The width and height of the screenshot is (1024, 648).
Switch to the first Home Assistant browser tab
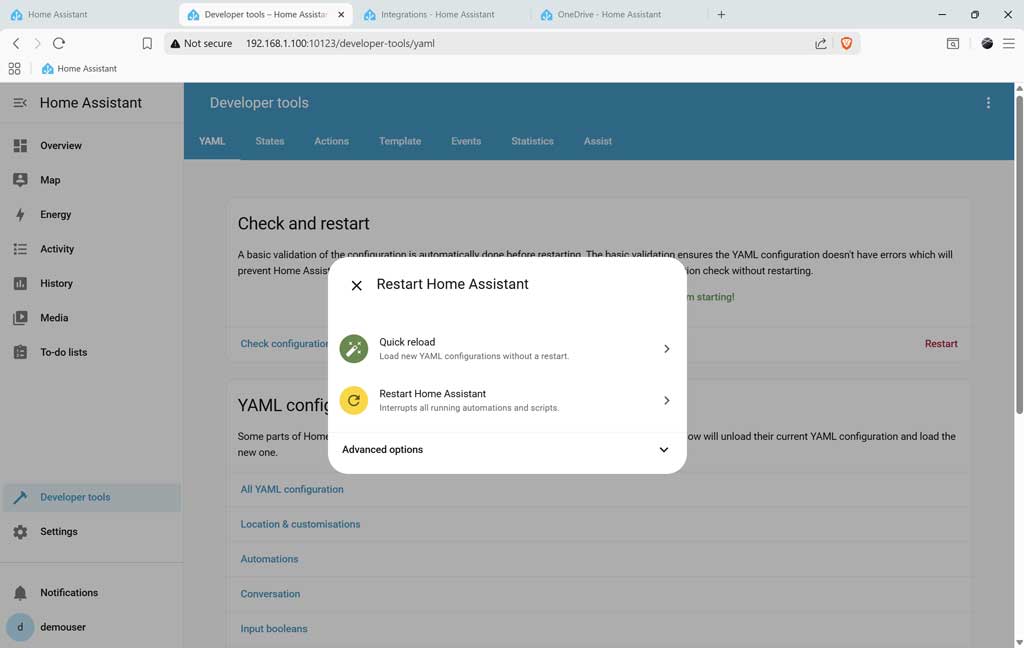click(x=90, y=14)
